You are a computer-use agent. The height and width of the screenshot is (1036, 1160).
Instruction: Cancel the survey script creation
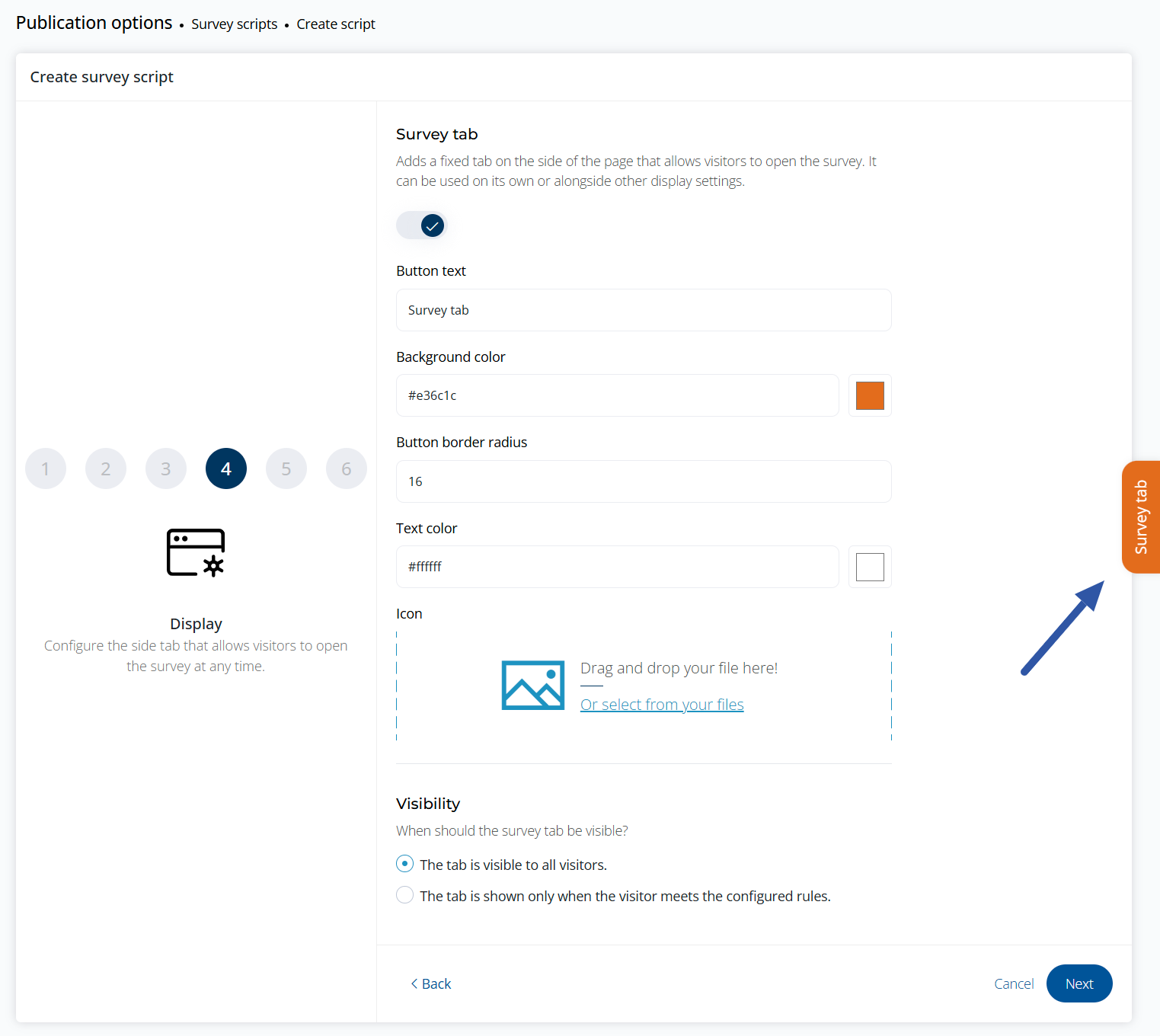[1014, 983]
